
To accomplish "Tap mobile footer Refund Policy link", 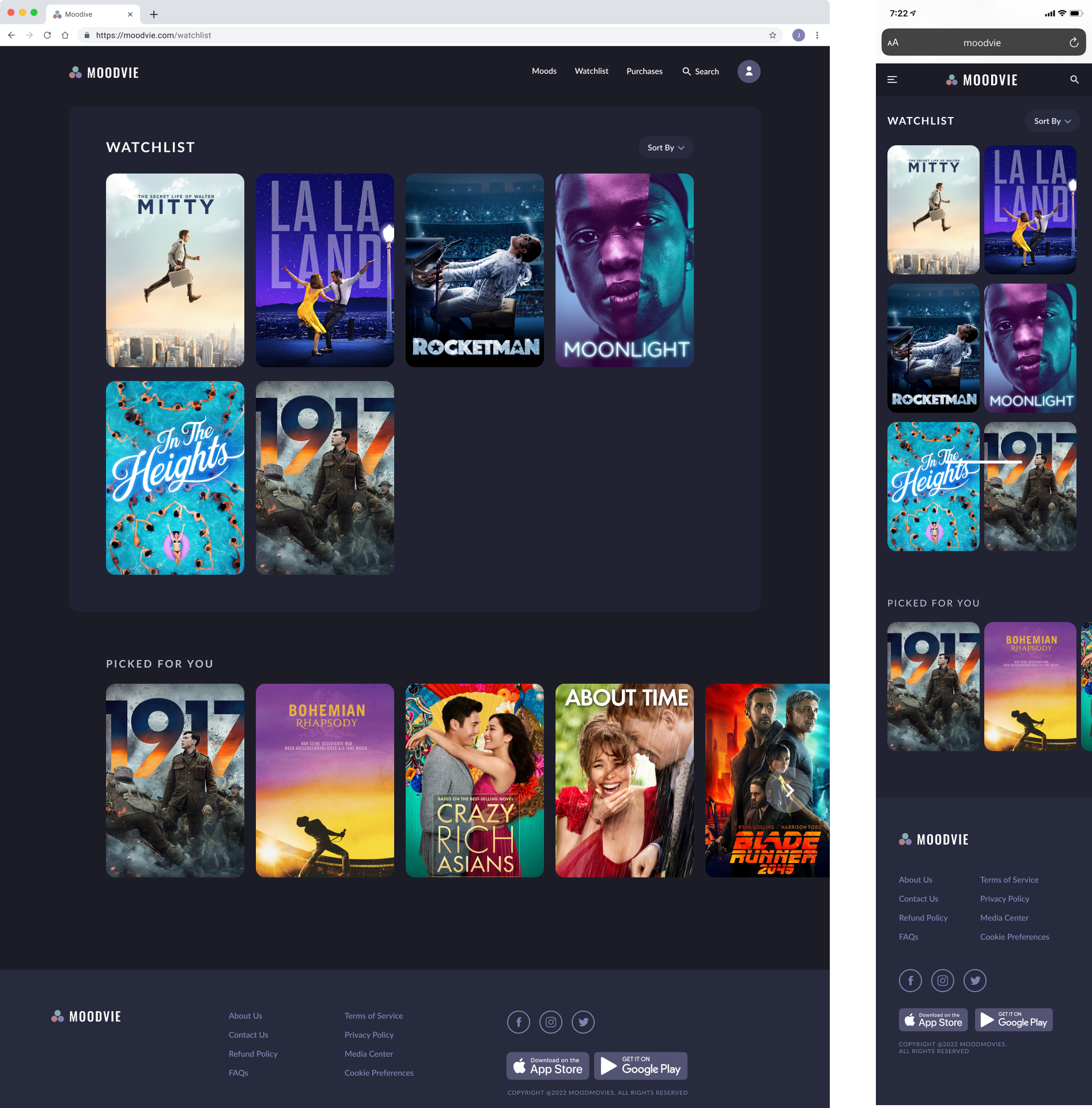I will tap(923, 918).
